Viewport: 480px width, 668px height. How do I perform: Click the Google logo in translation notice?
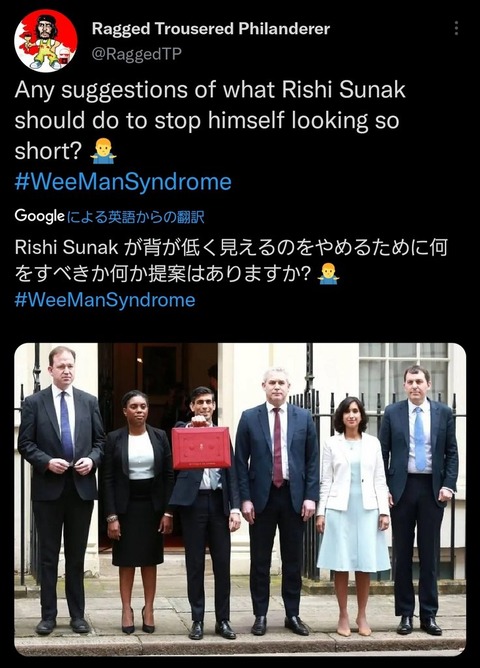tap(39, 216)
